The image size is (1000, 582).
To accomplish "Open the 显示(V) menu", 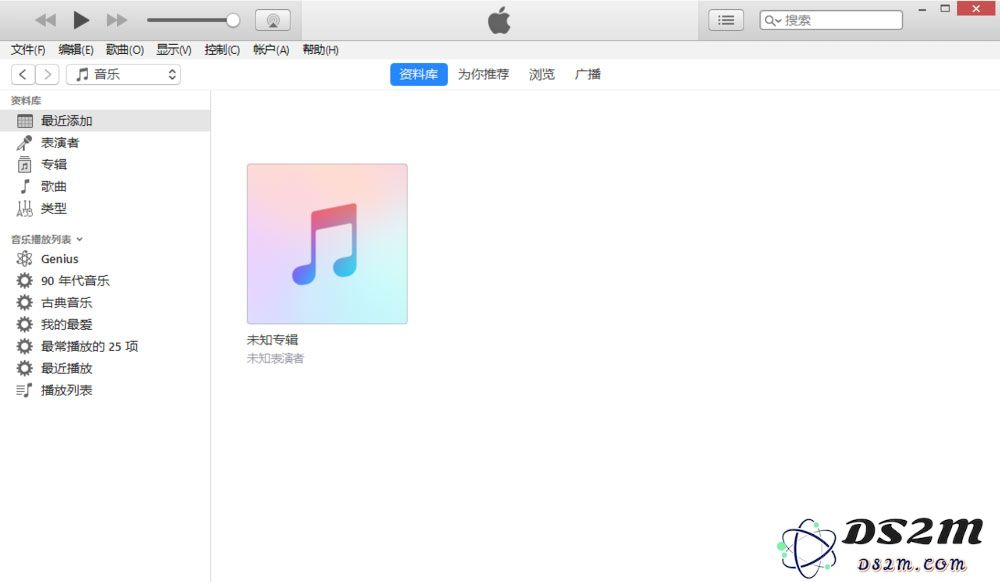I will click(174, 50).
